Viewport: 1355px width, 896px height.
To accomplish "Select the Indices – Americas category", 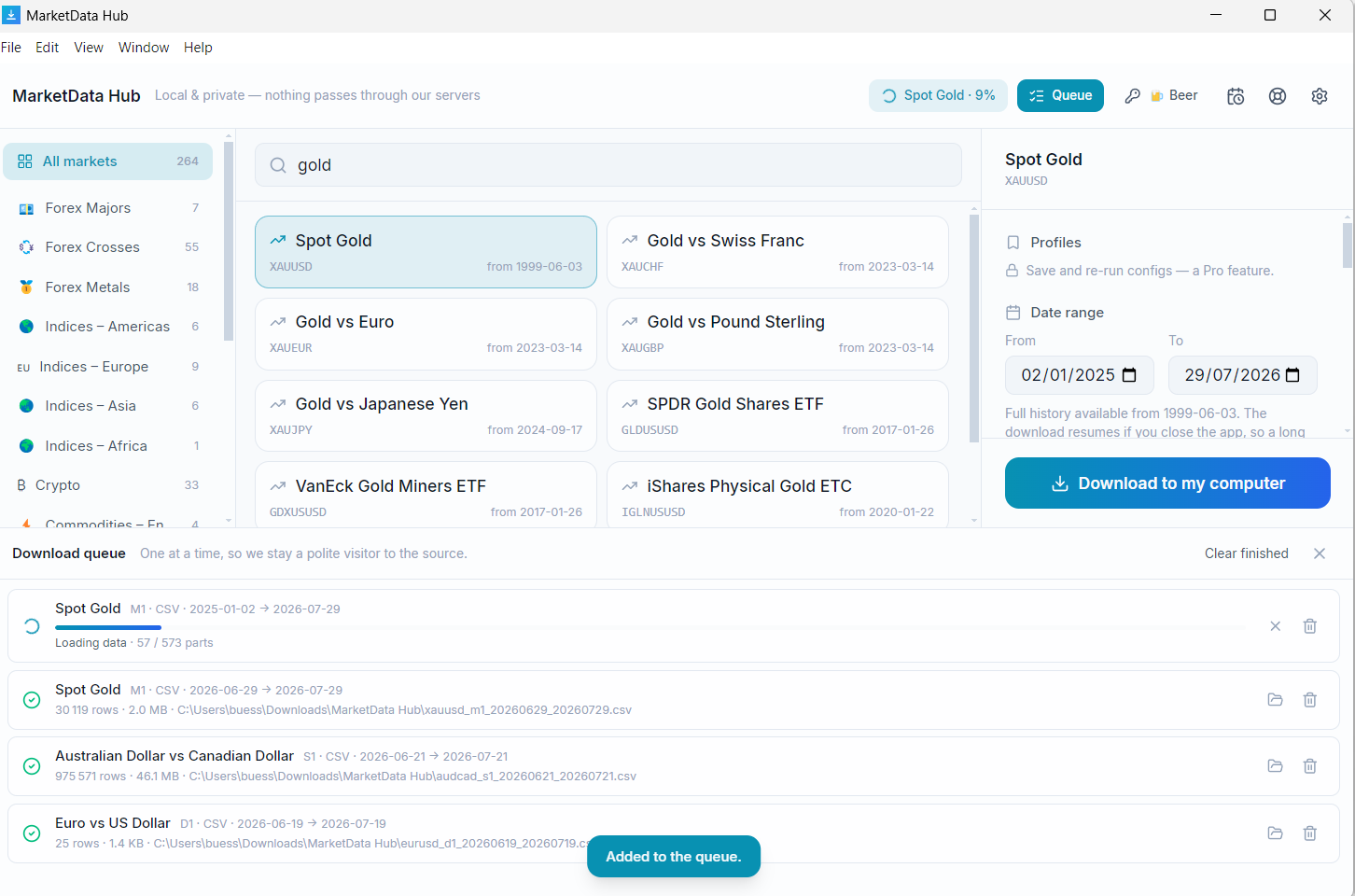I will click(108, 327).
